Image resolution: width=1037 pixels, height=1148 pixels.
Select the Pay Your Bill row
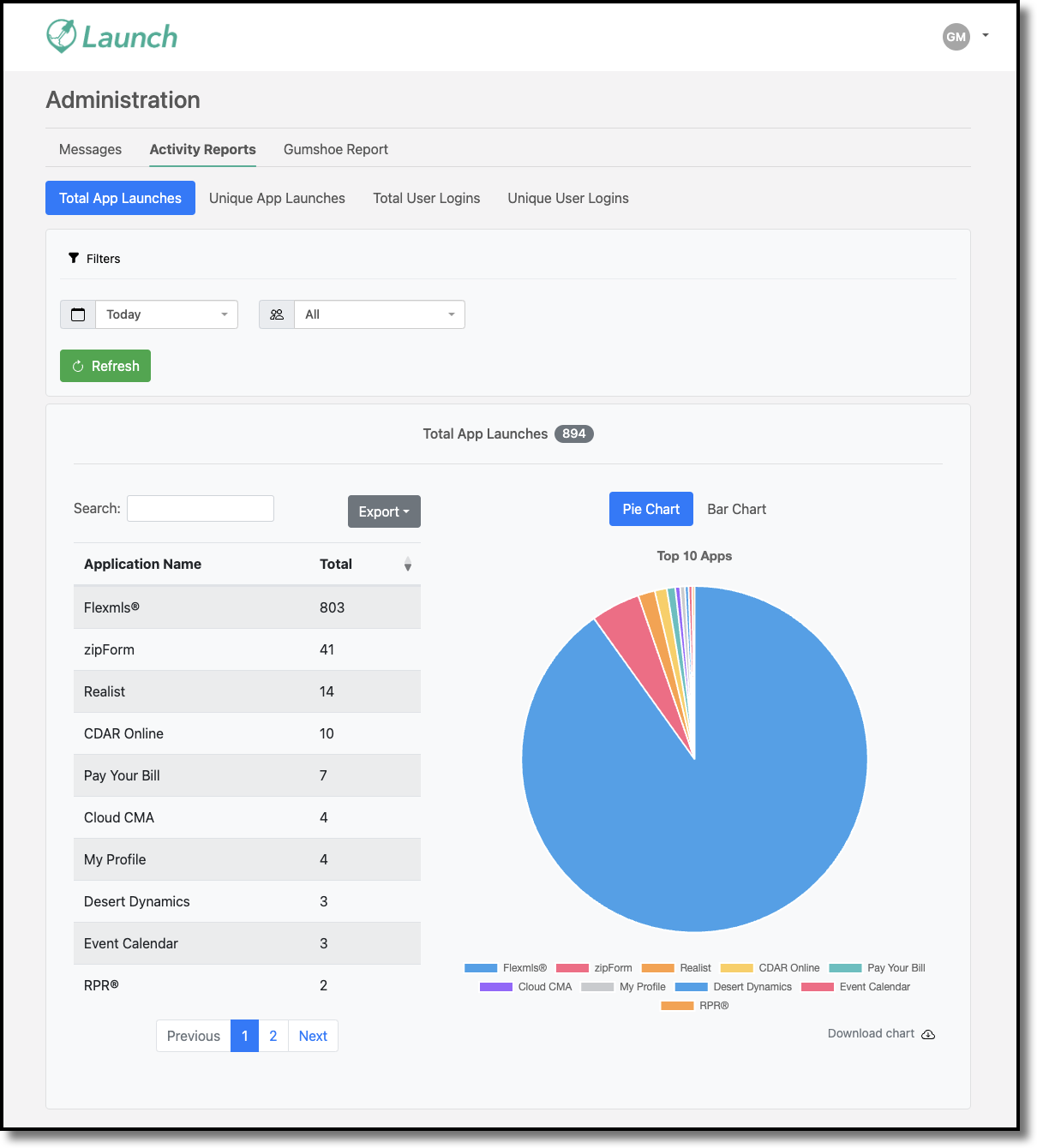click(x=247, y=775)
